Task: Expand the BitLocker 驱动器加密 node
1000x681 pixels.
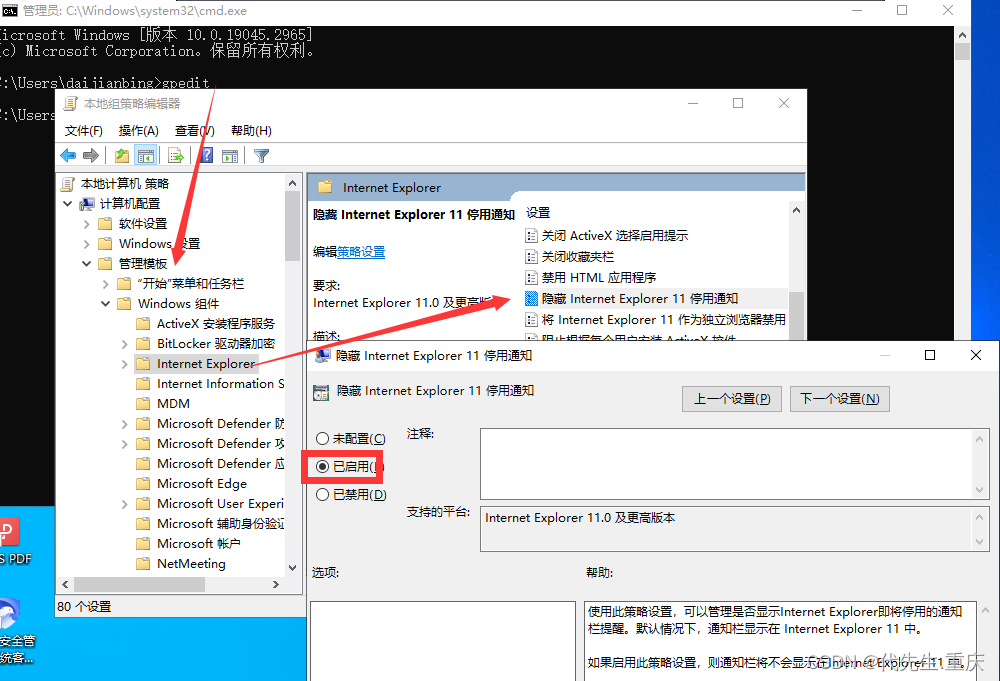Action: pyautogui.click(x=125, y=344)
